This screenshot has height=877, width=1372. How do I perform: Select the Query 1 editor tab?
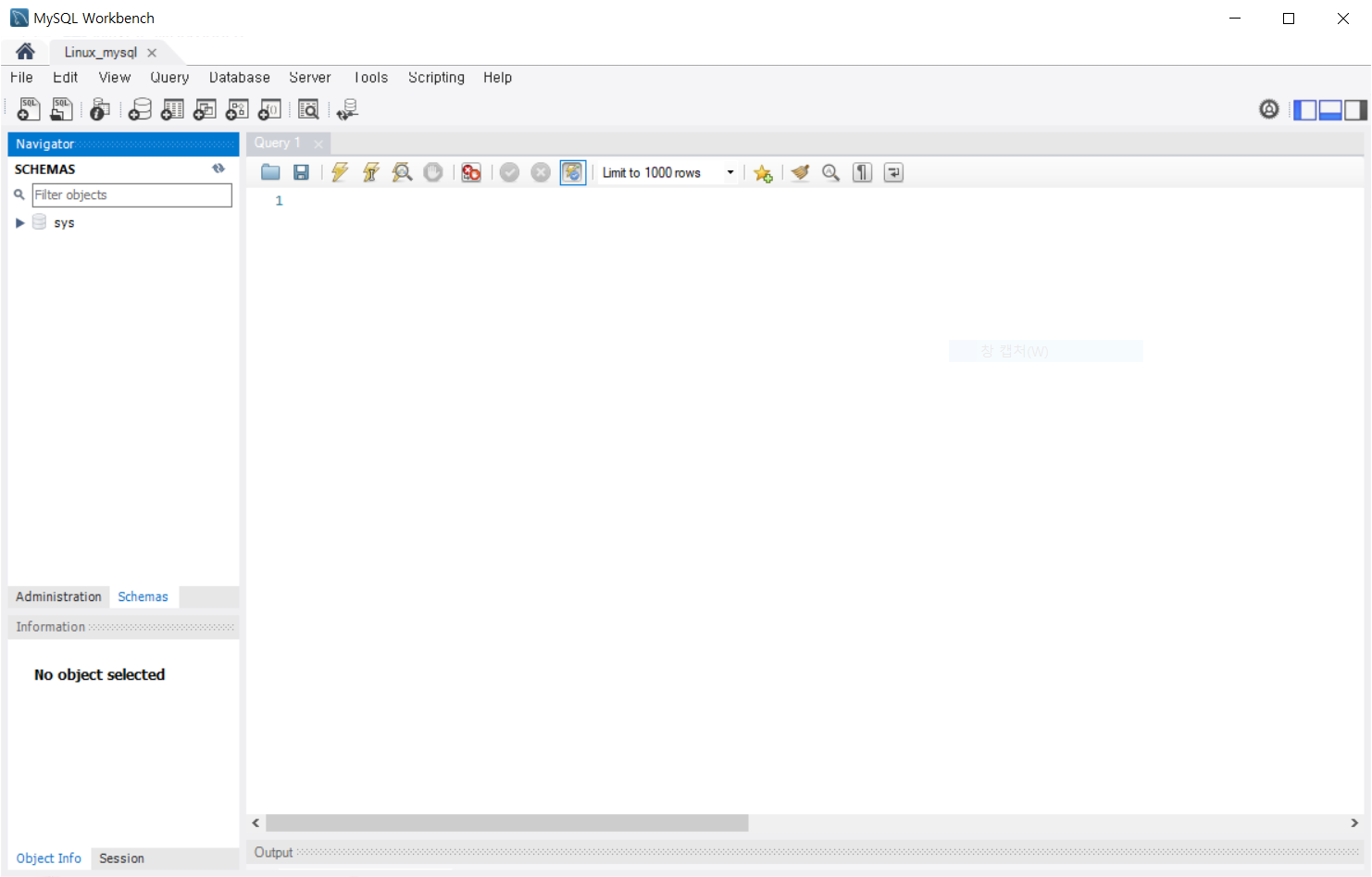[277, 143]
